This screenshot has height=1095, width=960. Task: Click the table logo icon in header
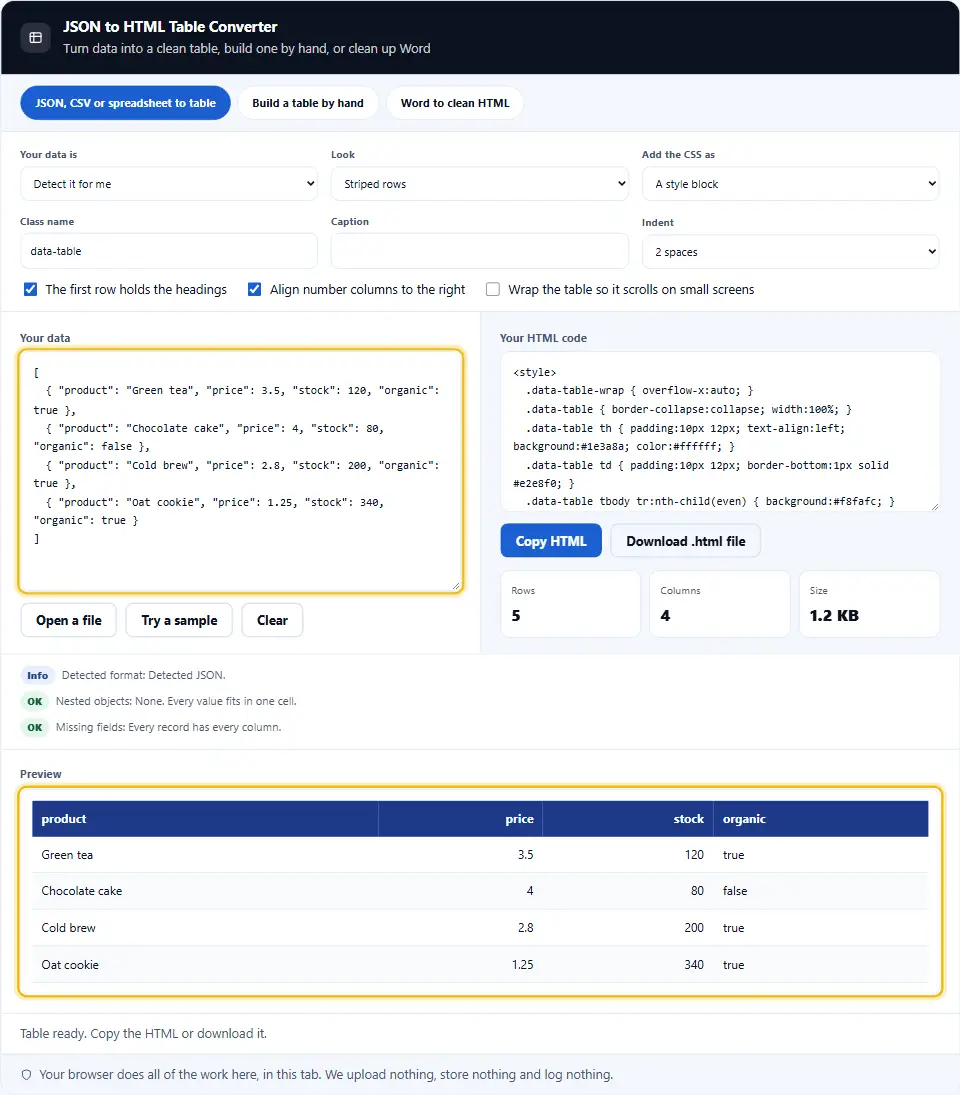[x=36, y=38]
